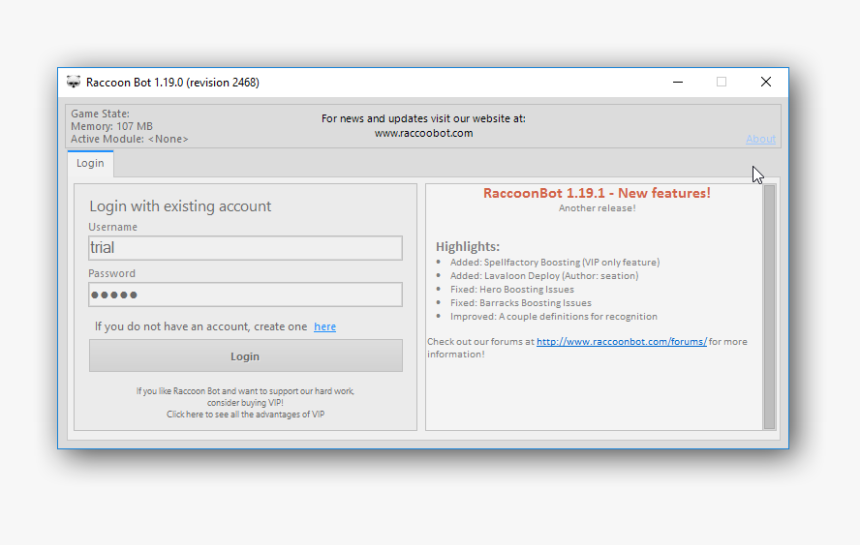Click the disabled maximize window button
Screen dimensions: 860x545
pos(721,82)
